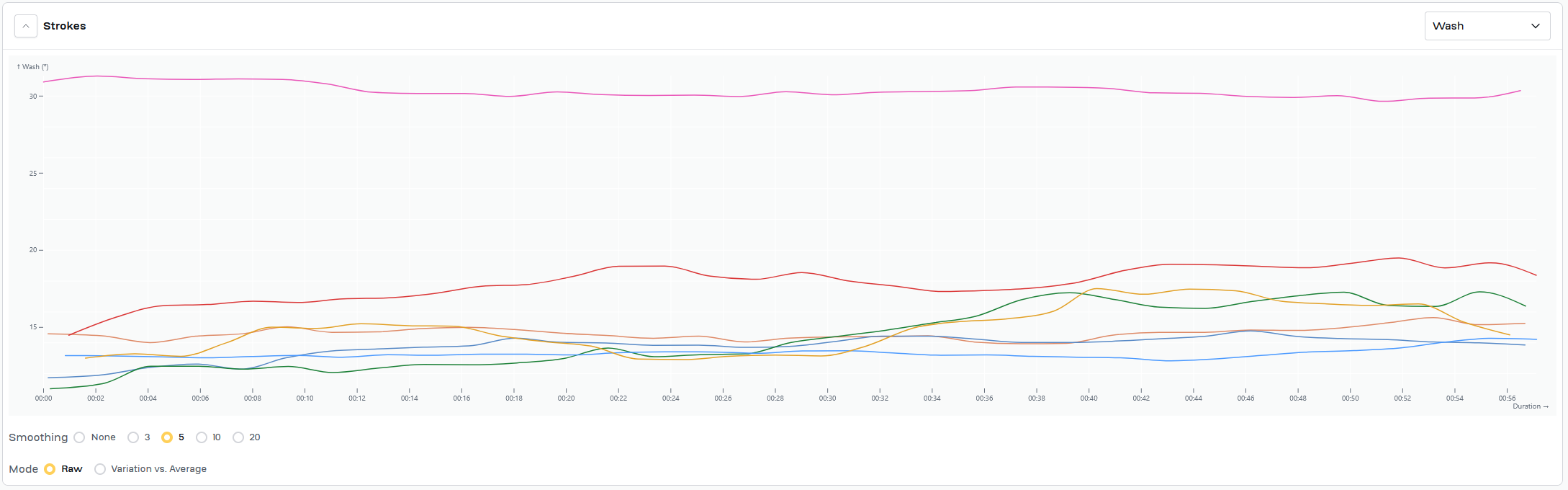Select Raw mode radio button

pyautogui.click(x=50, y=469)
